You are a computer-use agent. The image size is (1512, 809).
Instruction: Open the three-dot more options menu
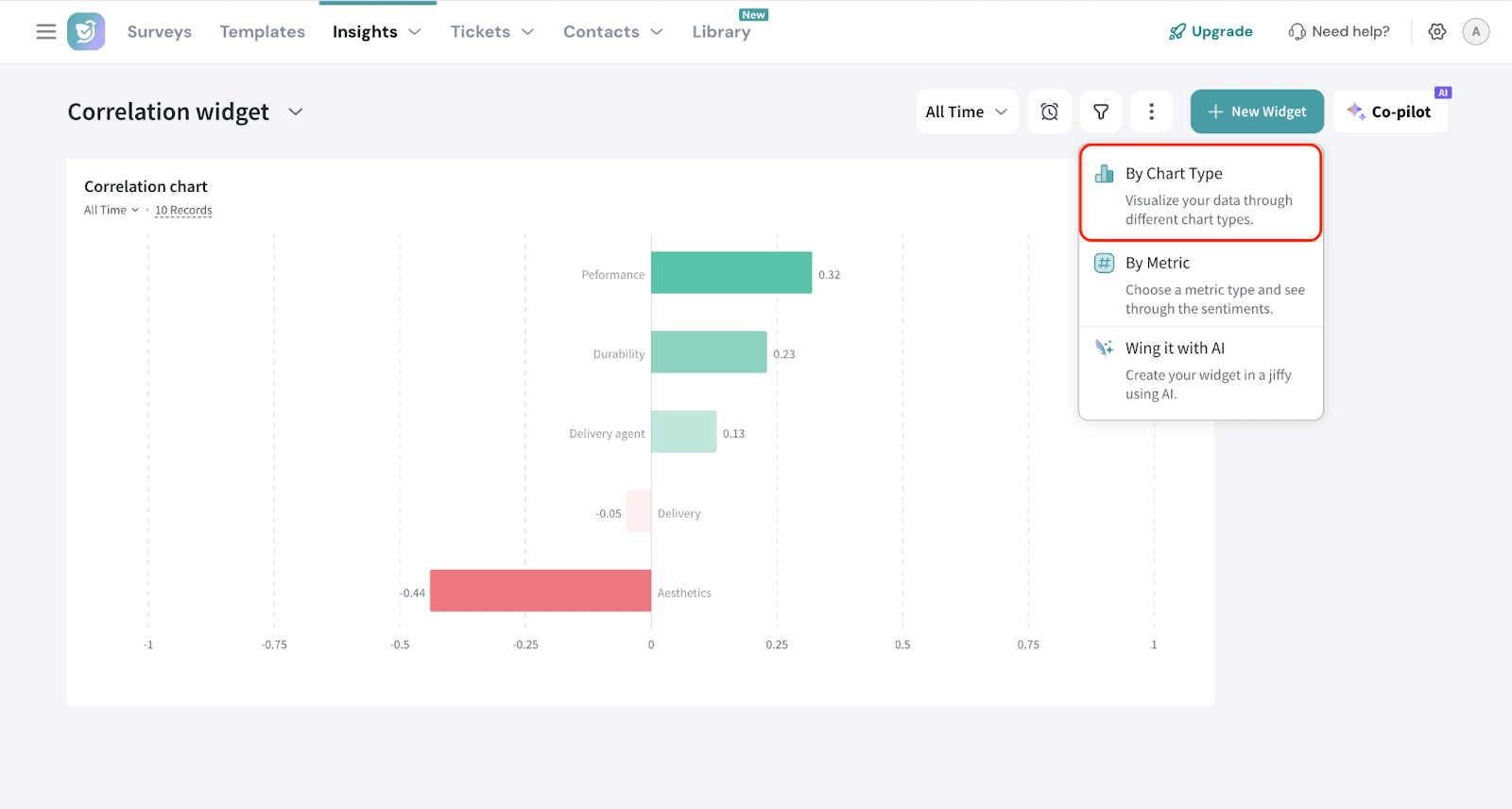point(1151,112)
